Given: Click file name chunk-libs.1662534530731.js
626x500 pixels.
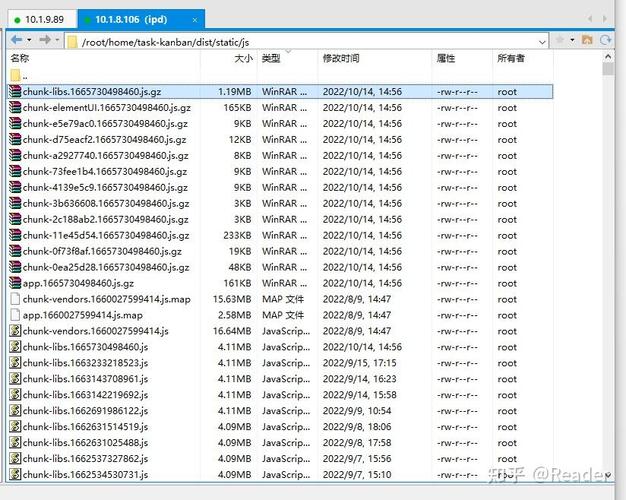Looking at the screenshot, I should pyautogui.click(x=85, y=475).
